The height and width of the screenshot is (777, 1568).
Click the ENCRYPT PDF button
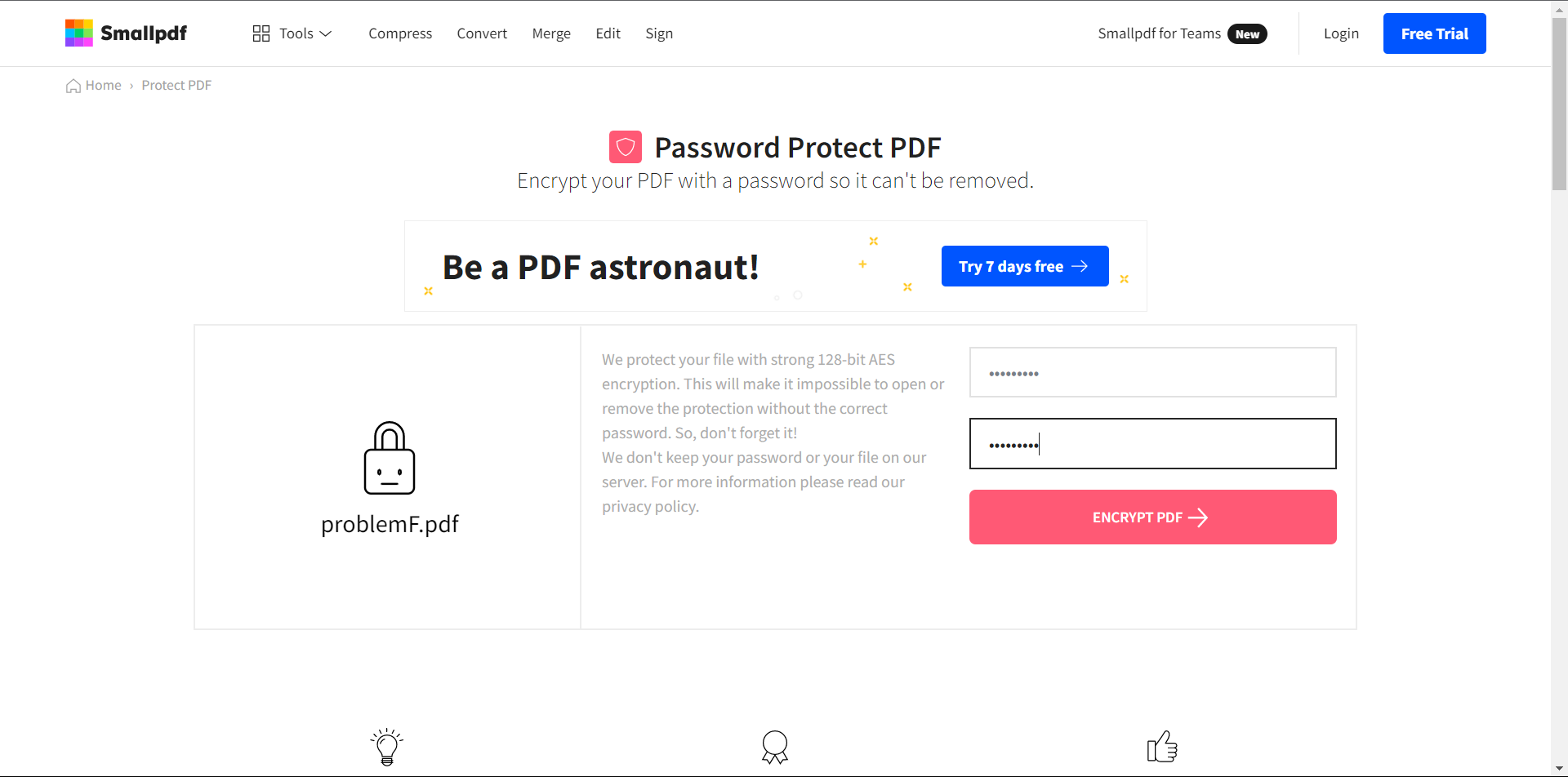[1153, 517]
